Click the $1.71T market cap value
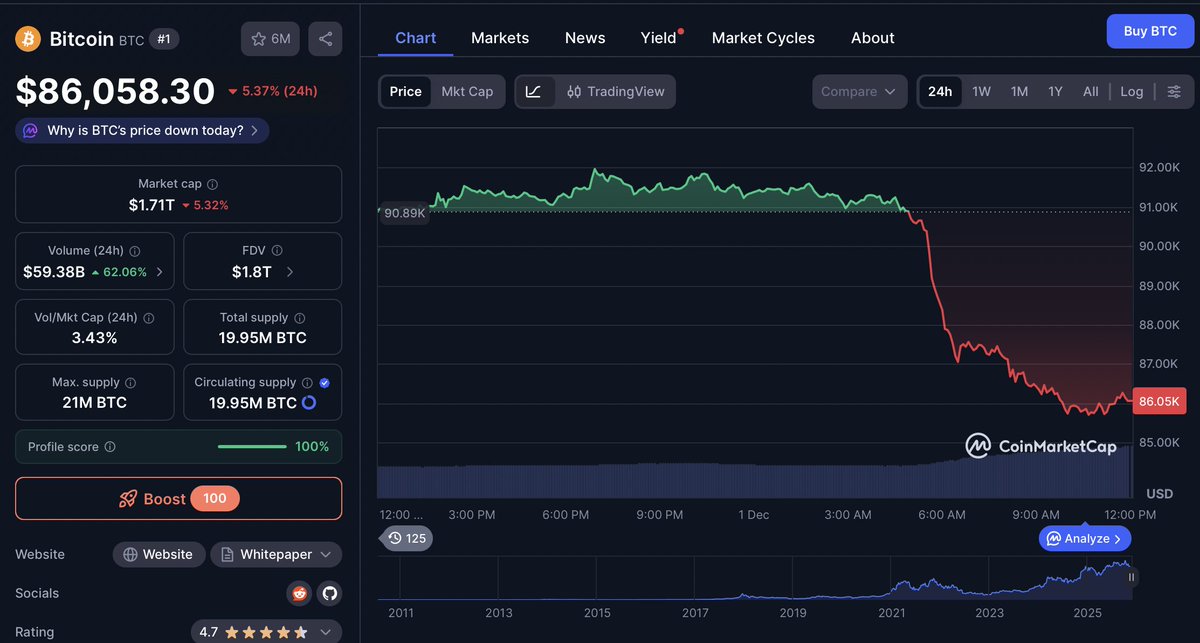 [x=152, y=205]
